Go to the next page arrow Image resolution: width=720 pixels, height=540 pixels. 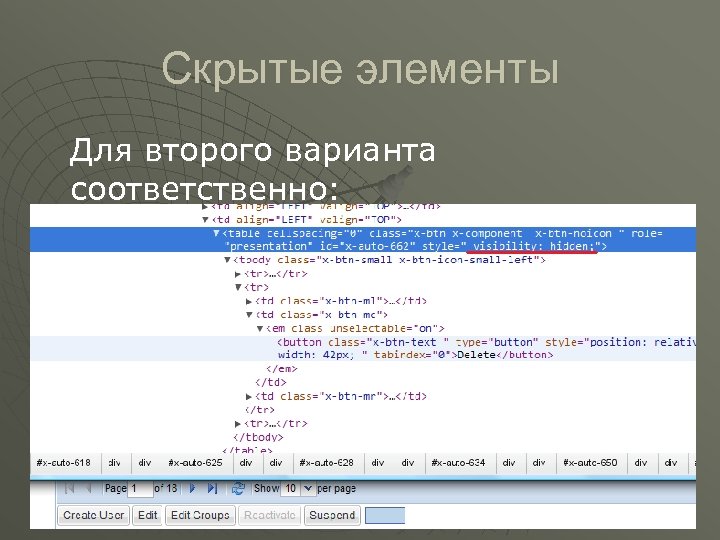coord(193,488)
